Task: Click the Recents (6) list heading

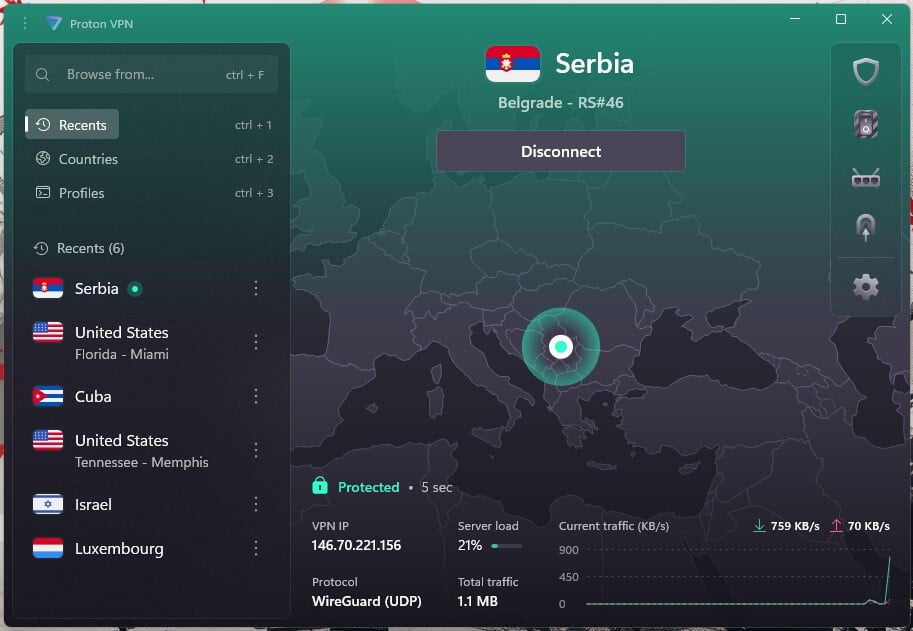Action: [90, 249]
